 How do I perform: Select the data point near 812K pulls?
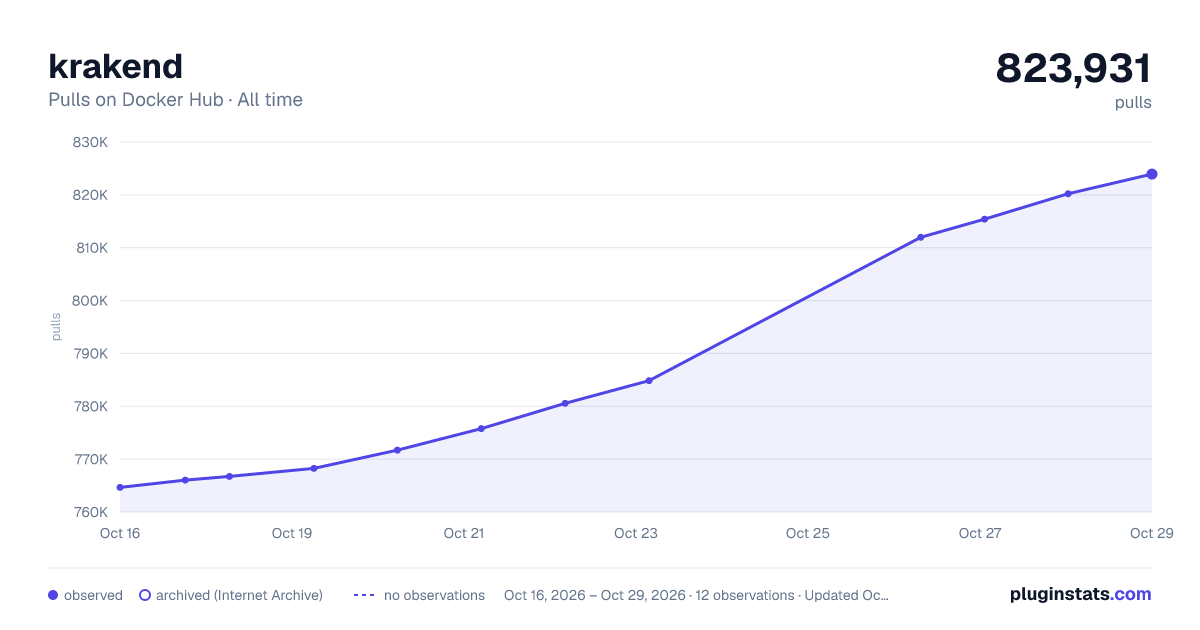[x=921, y=237]
